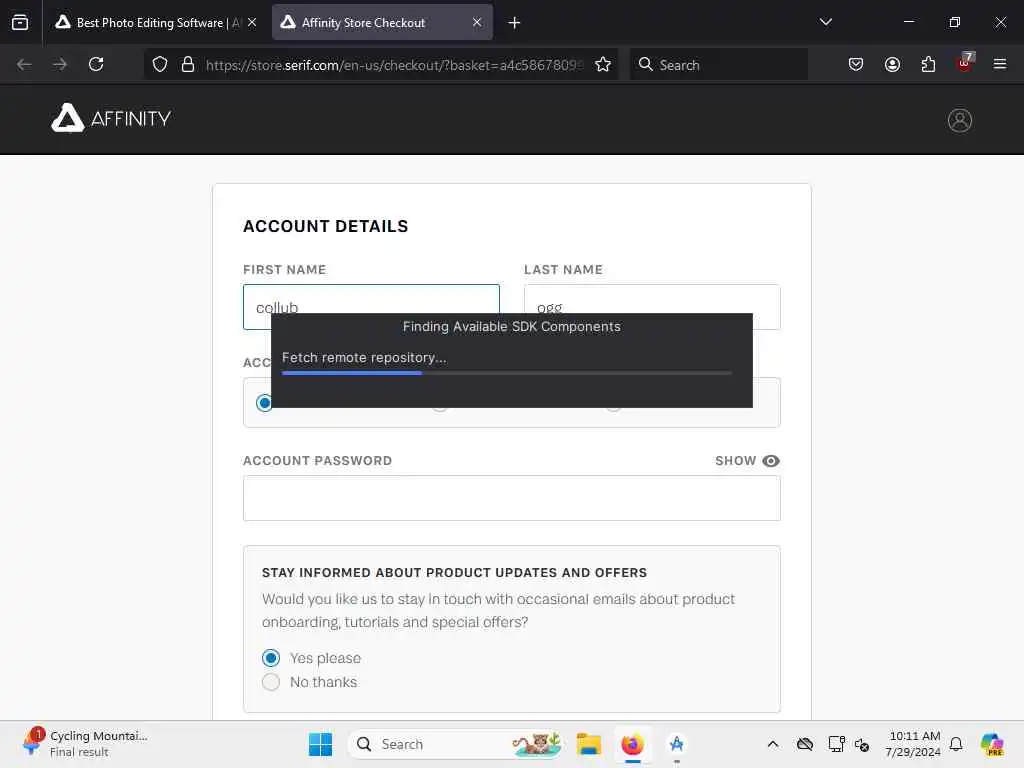Reload the current page
Image resolution: width=1024 pixels, height=768 pixels.
(x=96, y=64)
